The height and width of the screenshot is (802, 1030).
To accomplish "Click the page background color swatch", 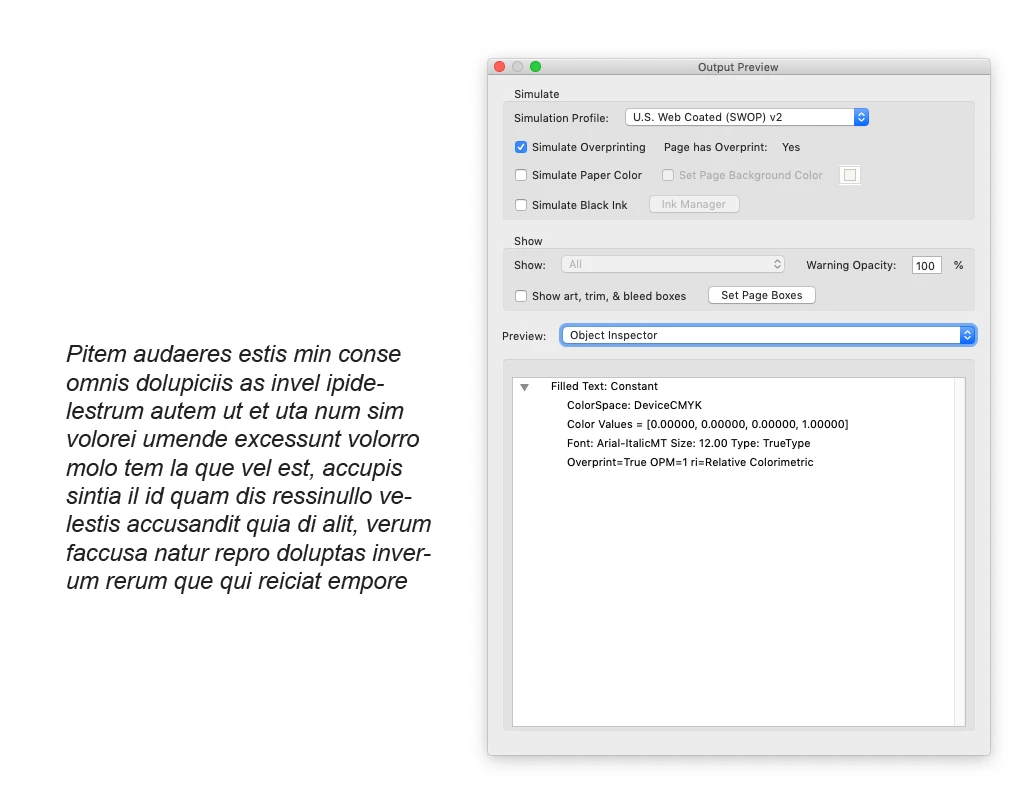I will (849, 175).
